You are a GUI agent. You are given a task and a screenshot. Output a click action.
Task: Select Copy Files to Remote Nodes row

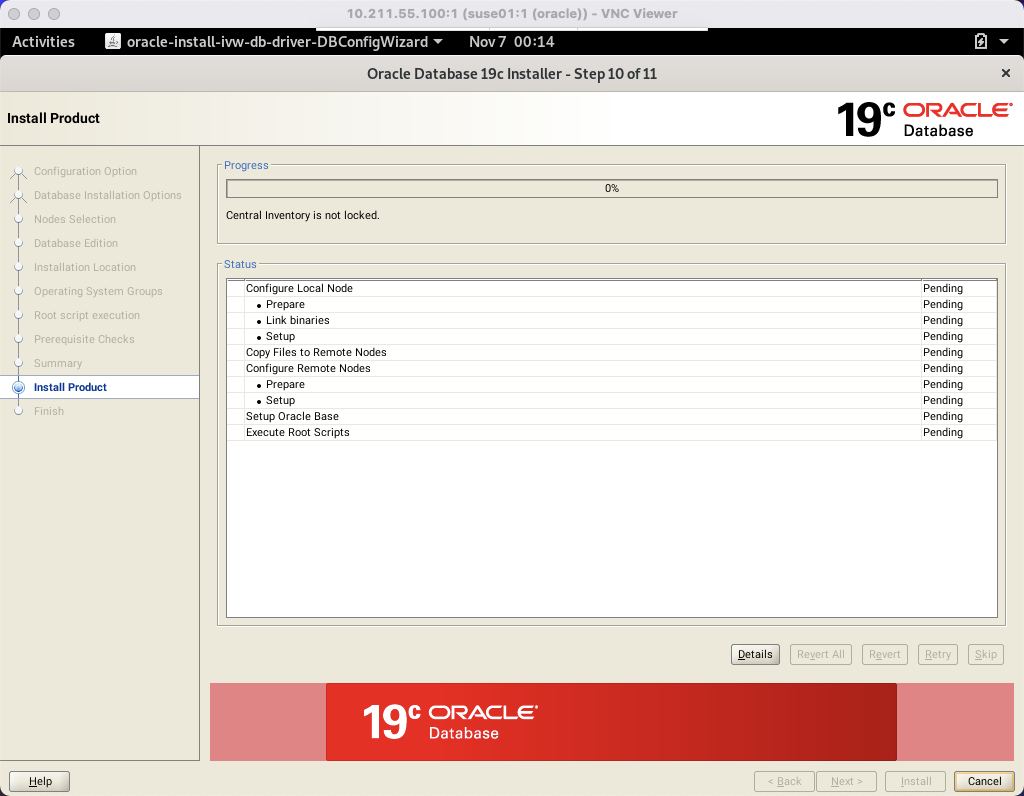[611, 352]
